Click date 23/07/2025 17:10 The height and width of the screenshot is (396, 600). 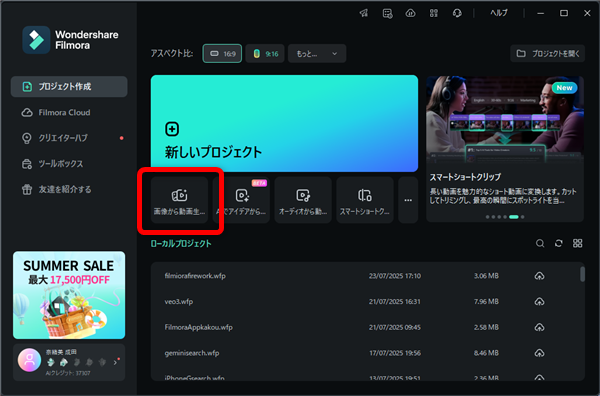pos(395,276)
